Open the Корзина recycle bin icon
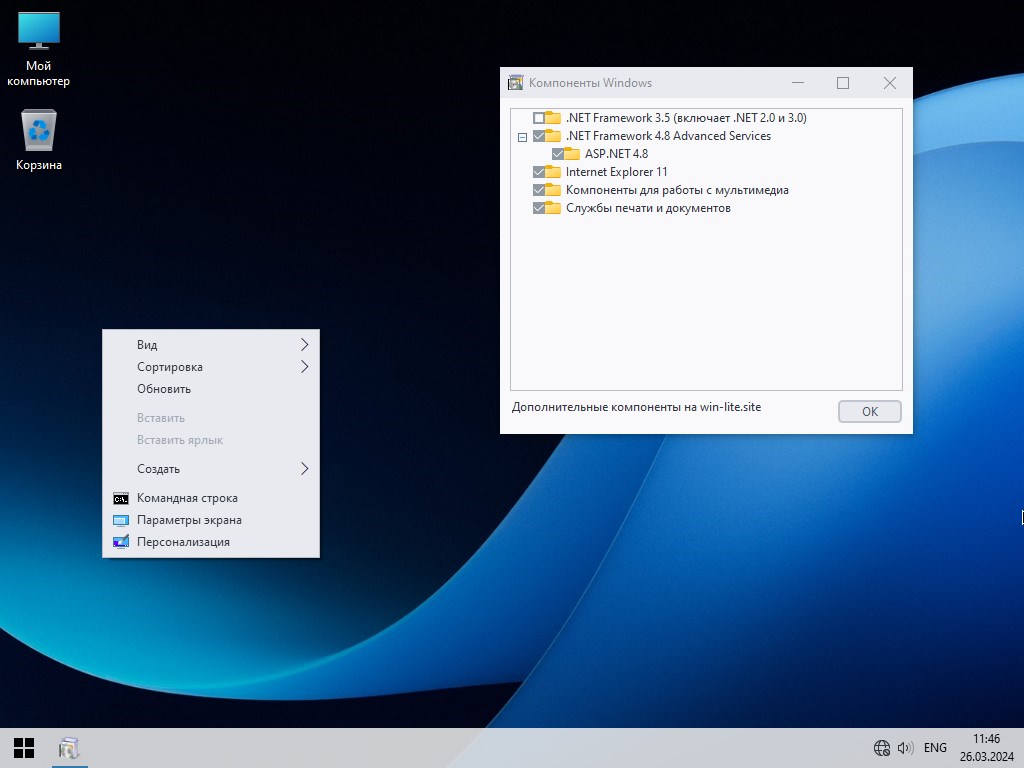The image size is (1024, 768). 39,140
